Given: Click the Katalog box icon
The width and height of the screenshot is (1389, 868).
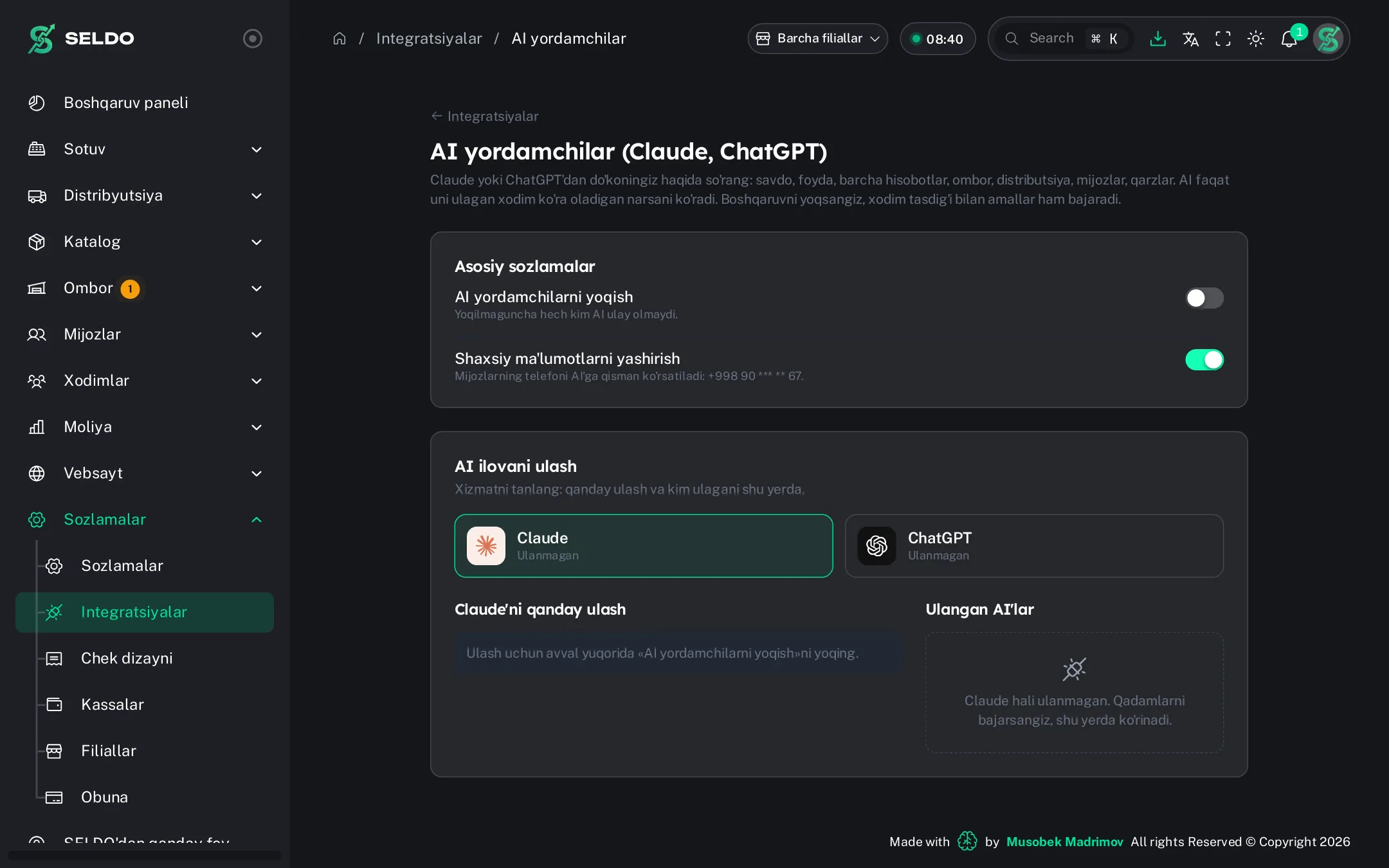Looking at the screenshot, I should [x=37, y=242].
